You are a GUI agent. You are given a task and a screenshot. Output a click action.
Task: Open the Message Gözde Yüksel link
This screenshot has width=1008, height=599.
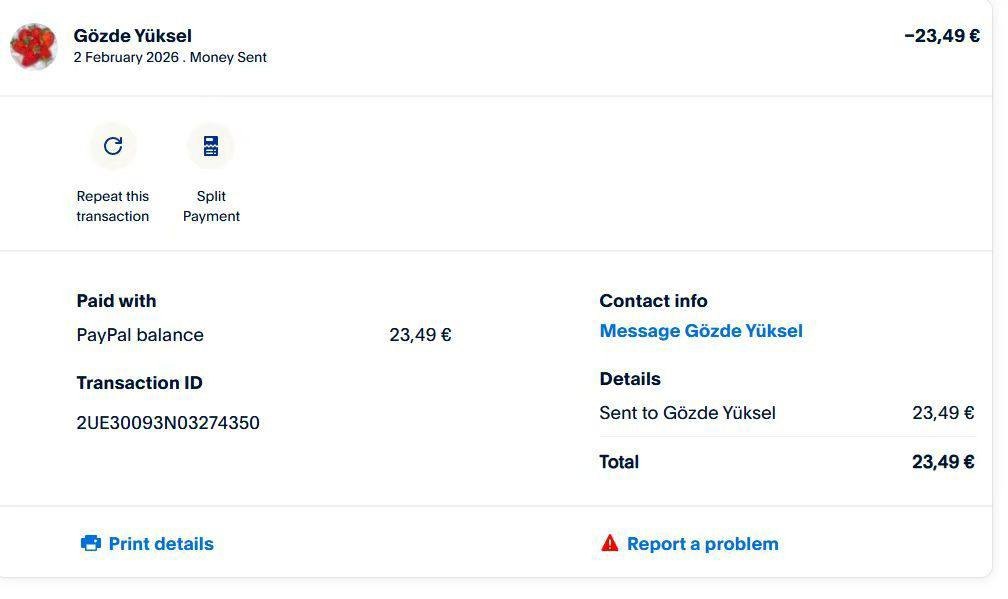[x=700, y=331]
